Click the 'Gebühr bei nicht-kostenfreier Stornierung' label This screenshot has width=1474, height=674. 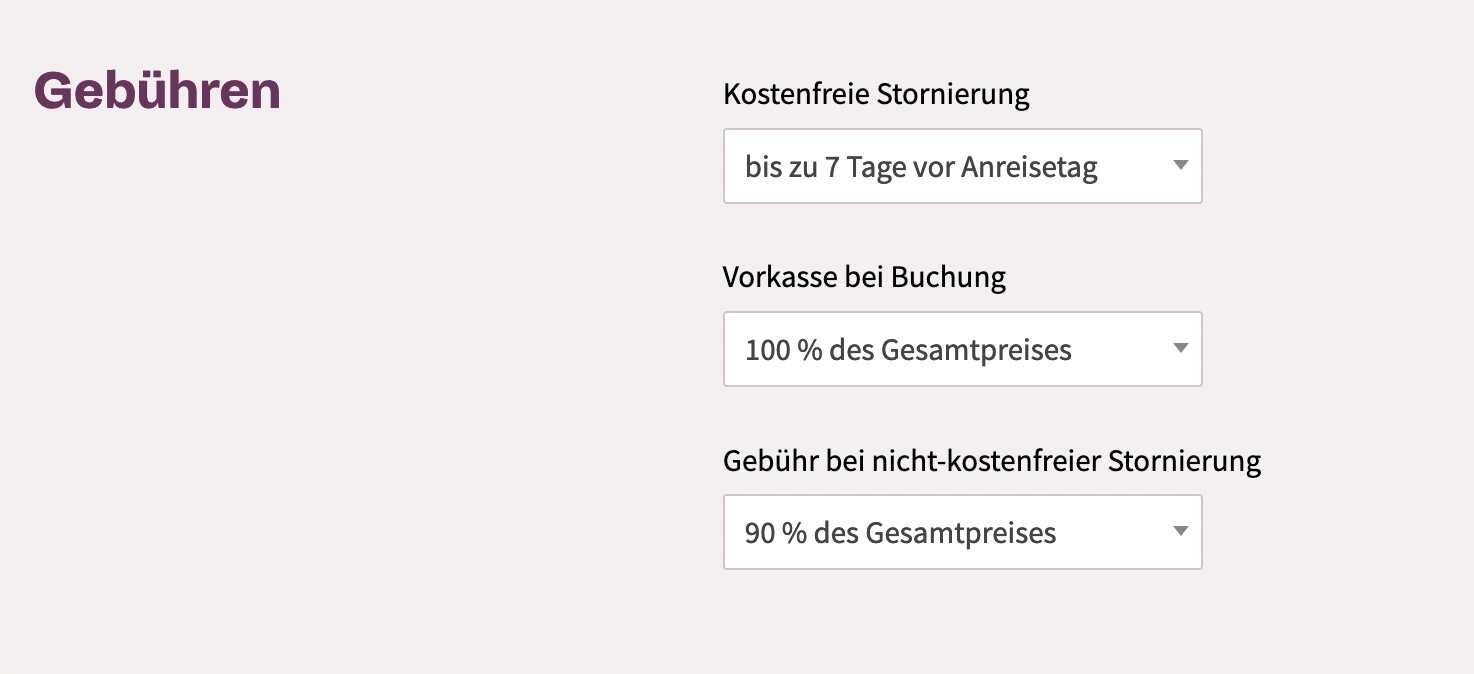pos(992,461)
